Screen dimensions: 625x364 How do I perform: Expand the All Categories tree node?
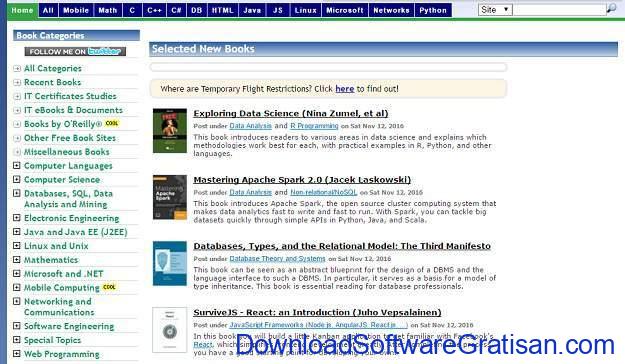tap(17, 69)
